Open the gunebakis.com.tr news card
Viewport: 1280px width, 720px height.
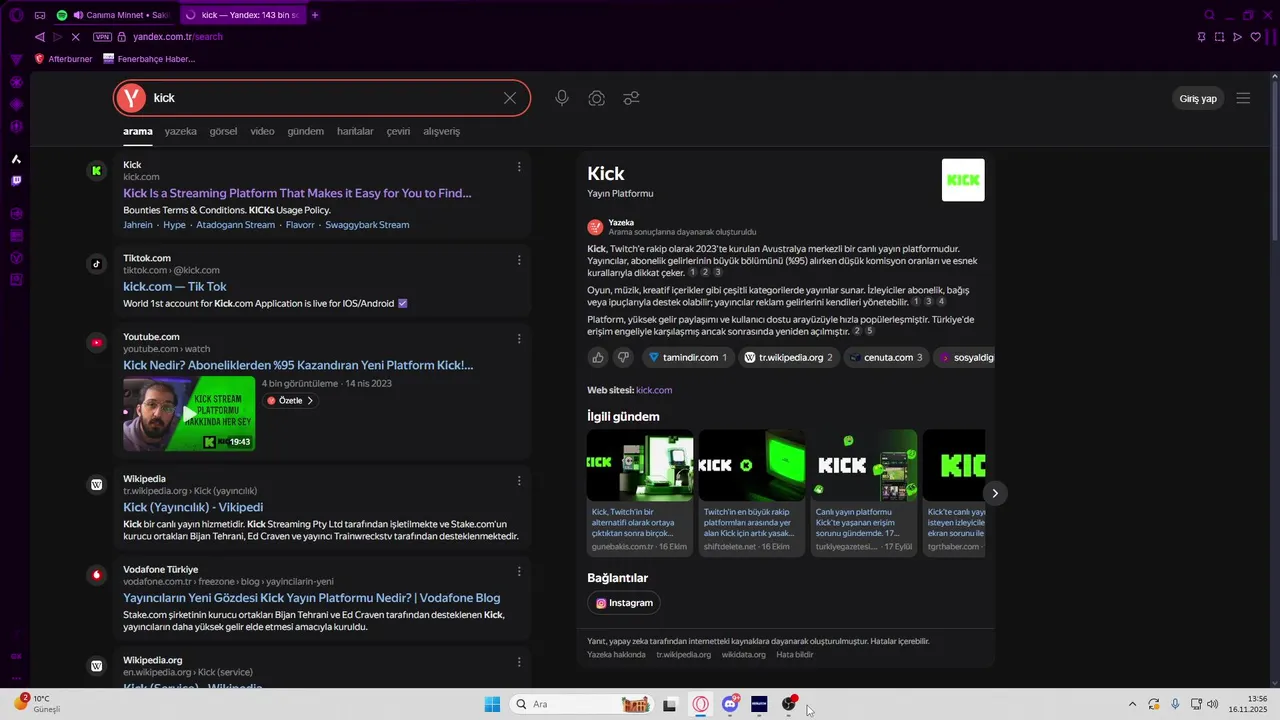[639, 493]
